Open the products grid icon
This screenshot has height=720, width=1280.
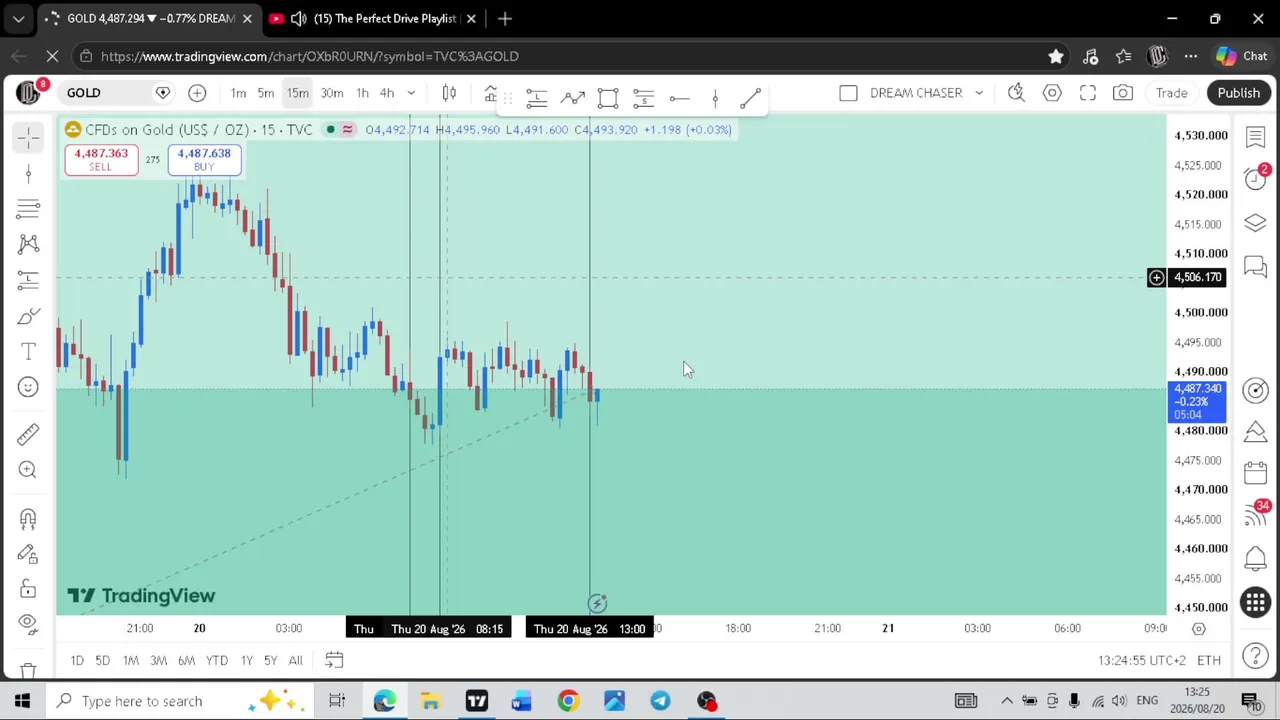pyautogui.click(x=1255, y=602)
